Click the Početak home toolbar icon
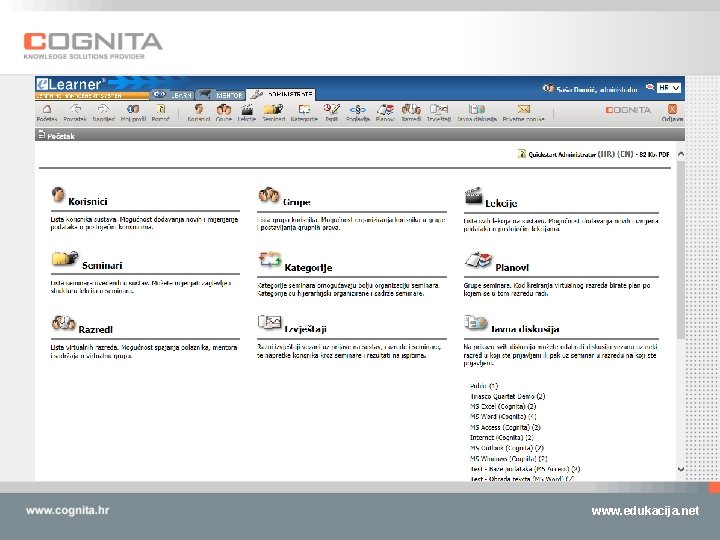This screenshot has height=540, width=720. [x=47, y=109]
